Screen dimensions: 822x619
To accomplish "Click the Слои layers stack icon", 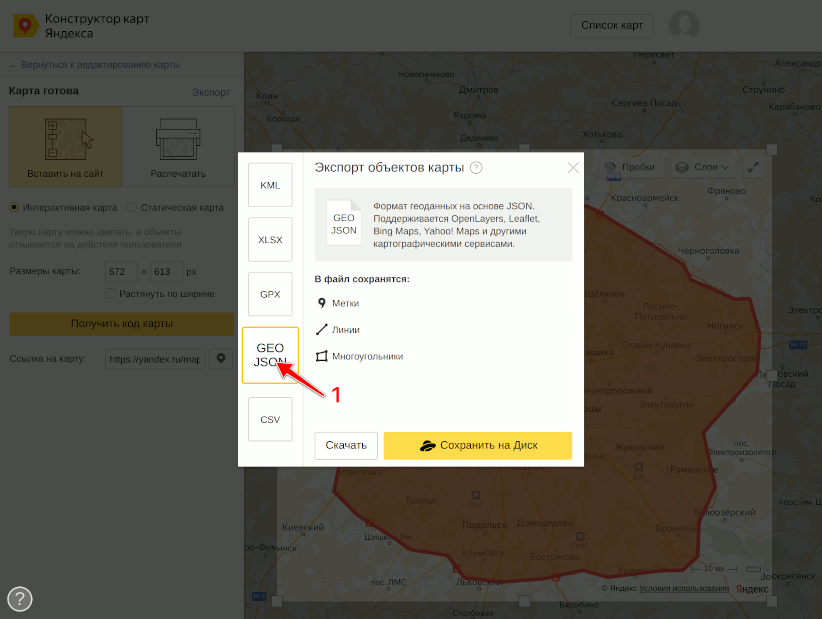I will [x=682, y=168].
